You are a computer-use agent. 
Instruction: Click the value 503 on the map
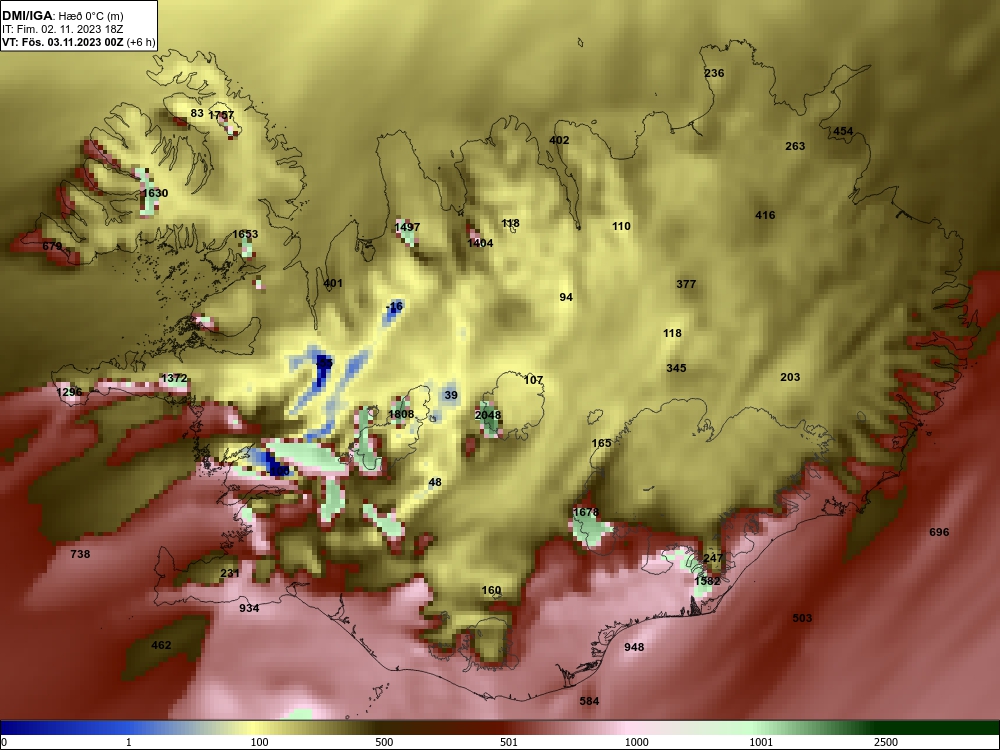[802, 617]
